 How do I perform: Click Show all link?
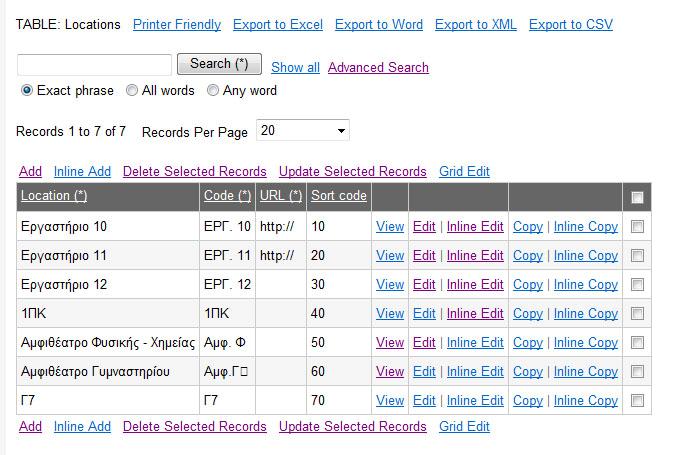point(295,67)
